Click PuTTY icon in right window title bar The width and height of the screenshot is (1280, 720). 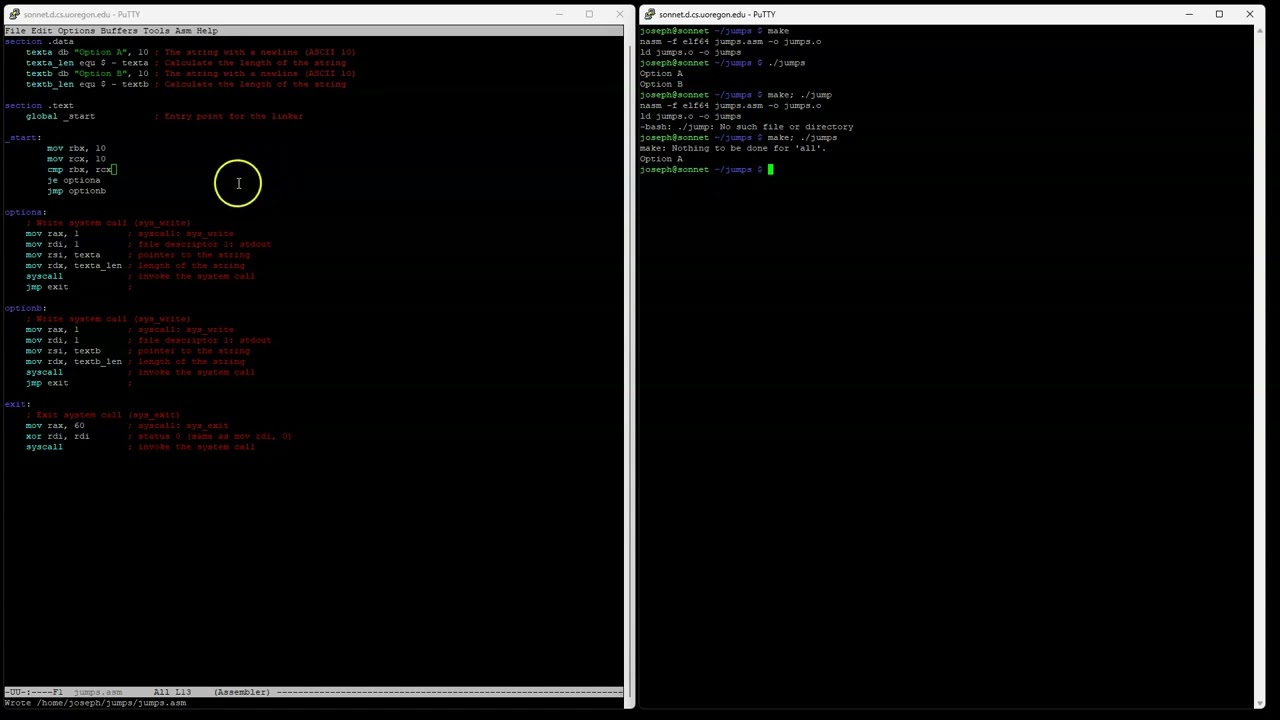pos(650,14)
